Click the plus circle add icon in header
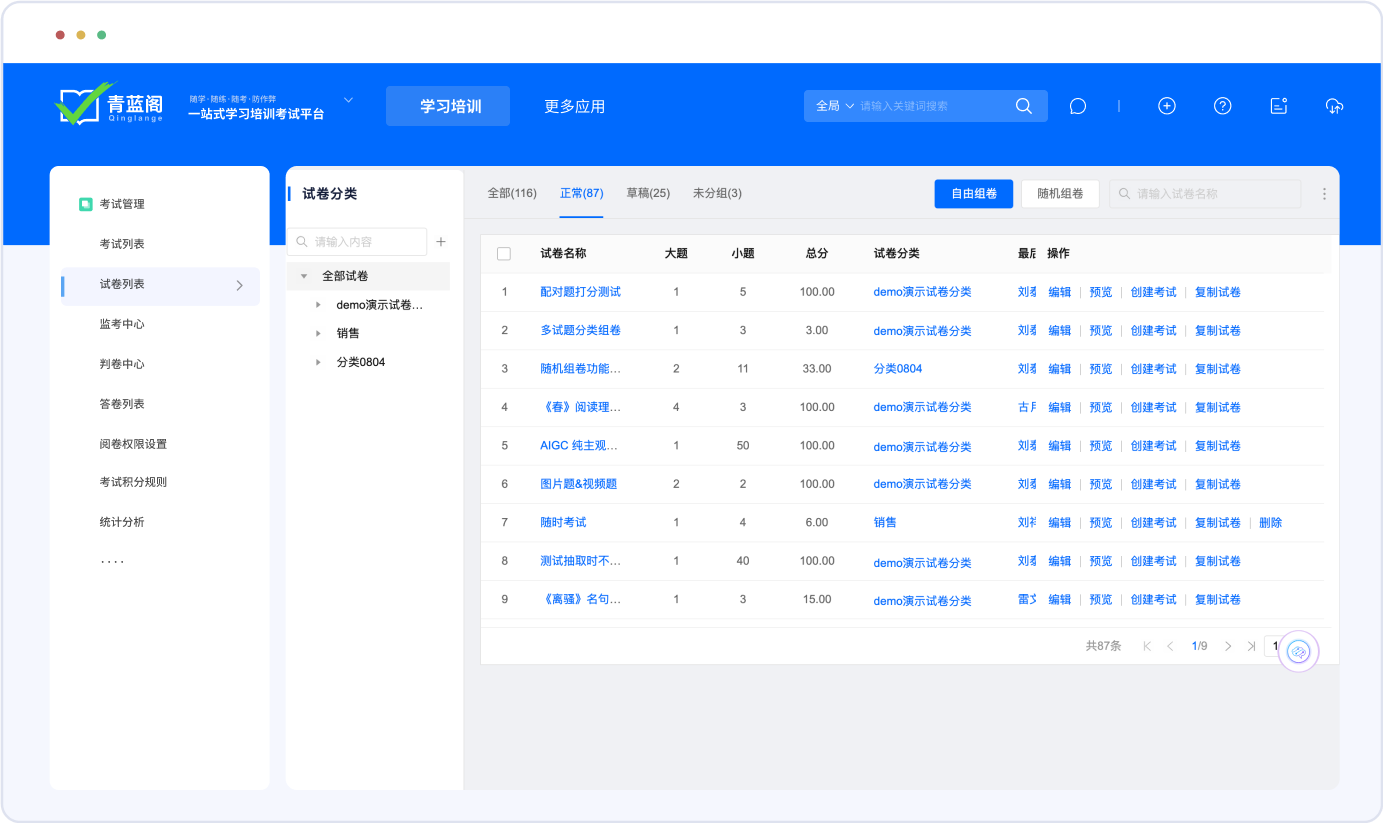This screenshot has height=823, width=1383. pos(1166,106)
